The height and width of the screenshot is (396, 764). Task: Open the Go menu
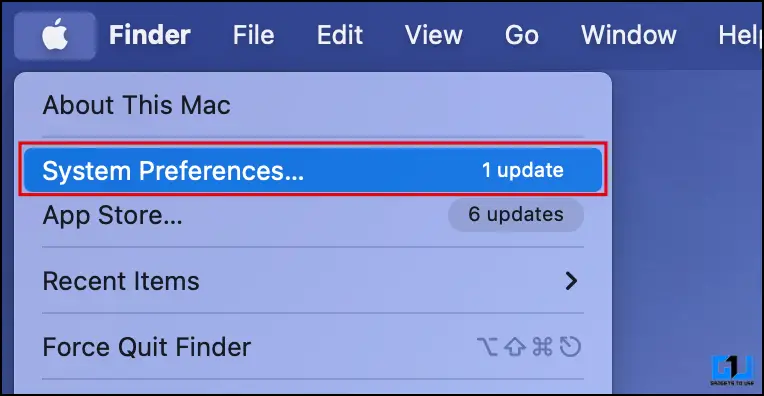pos(521,35)
